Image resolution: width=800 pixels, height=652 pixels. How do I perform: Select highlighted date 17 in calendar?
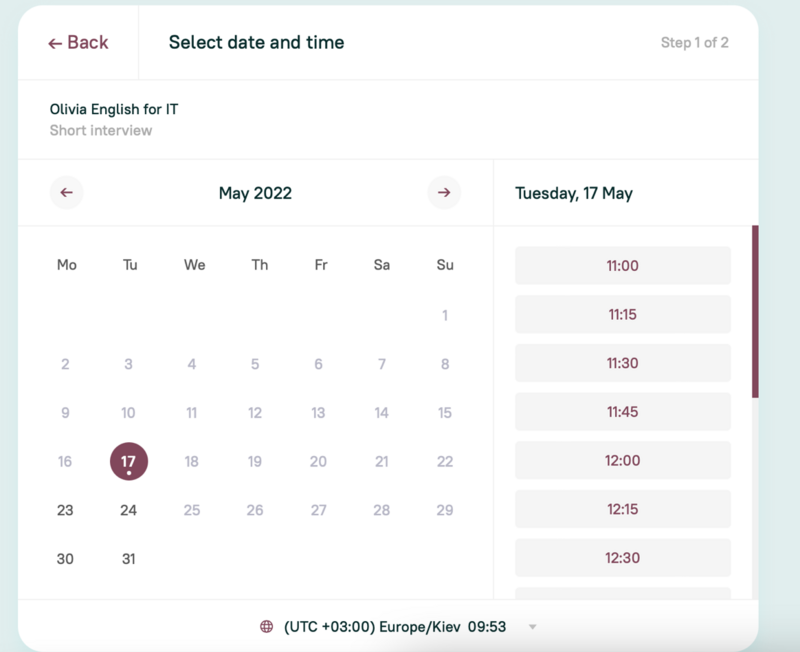[129, 461]
